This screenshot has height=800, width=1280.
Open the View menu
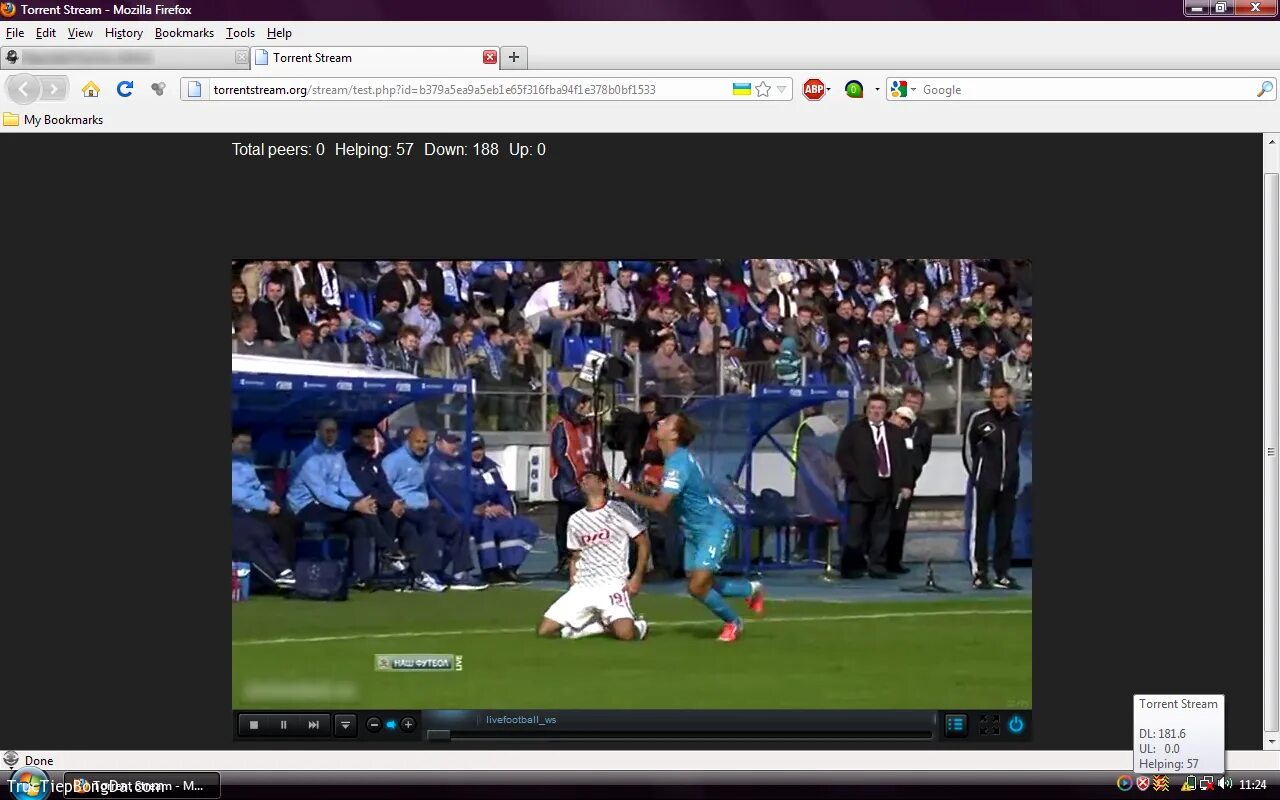(80, 33)
